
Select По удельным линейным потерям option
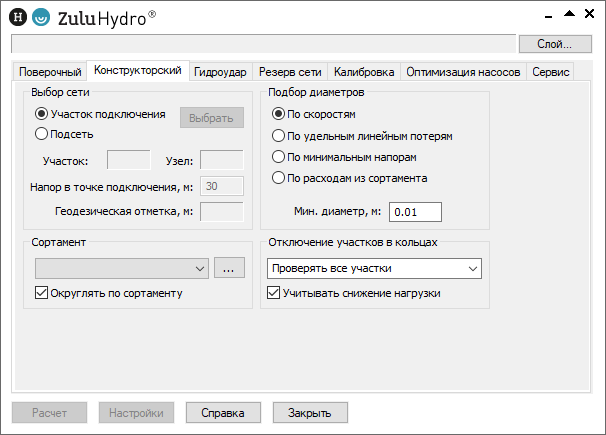pyautogui.click(x=279, y=135)
